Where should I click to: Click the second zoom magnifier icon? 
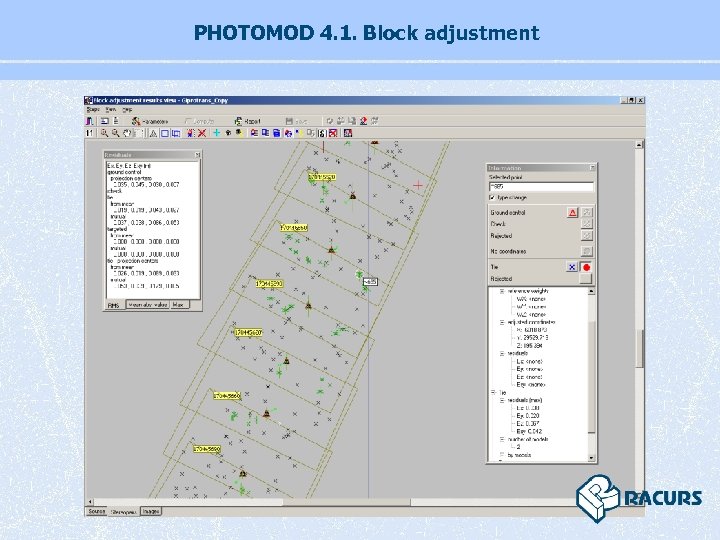point(116,133)
